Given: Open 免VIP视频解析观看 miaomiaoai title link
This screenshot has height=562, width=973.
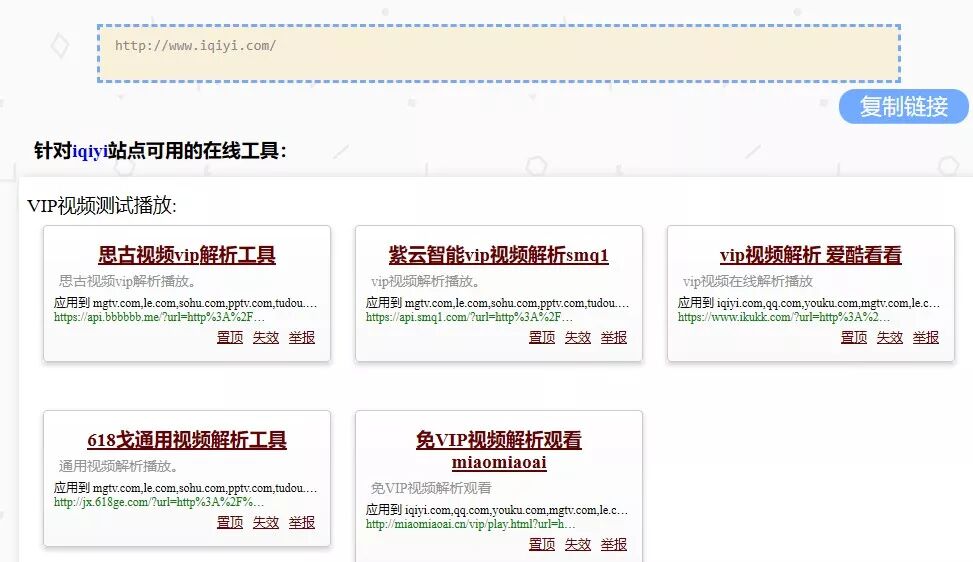Looking at the screenshot, I should [499, 450].
